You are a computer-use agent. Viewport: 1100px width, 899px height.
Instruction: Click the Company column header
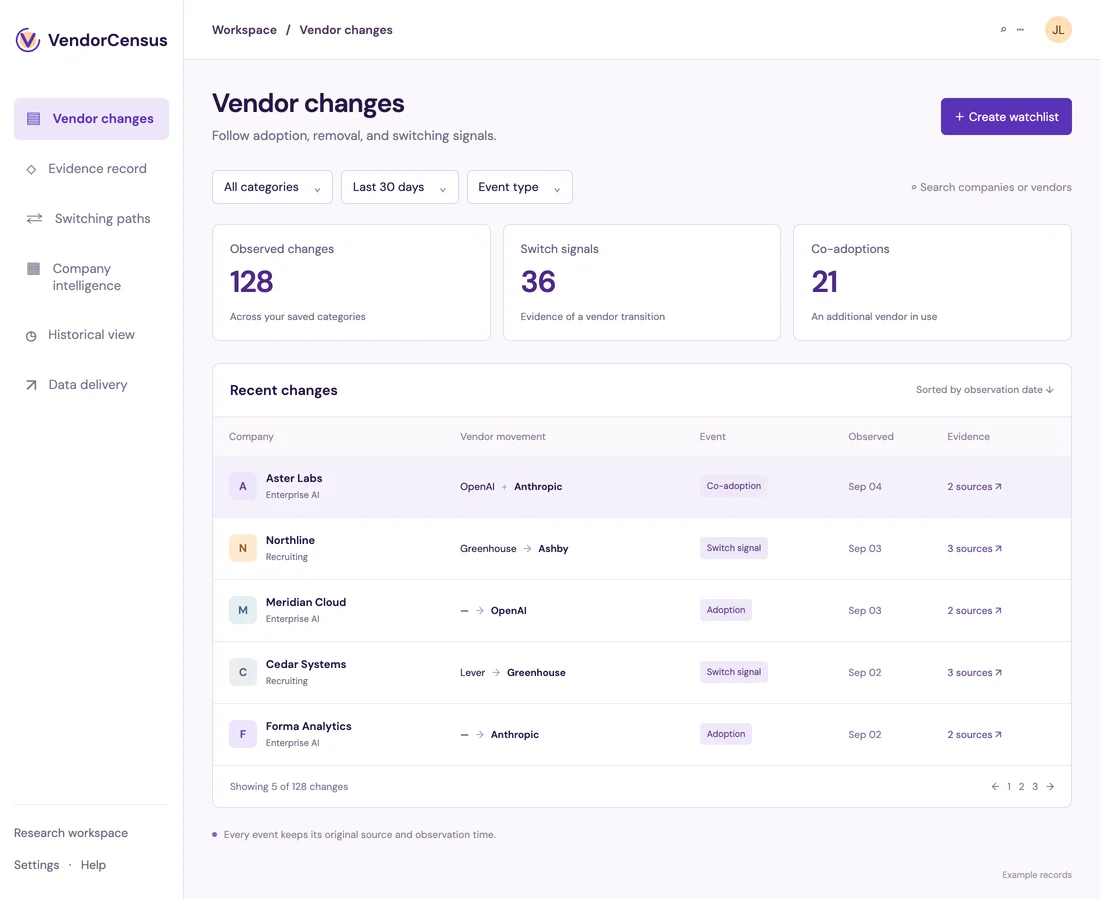pyautogui.click(x=251, y=437)
